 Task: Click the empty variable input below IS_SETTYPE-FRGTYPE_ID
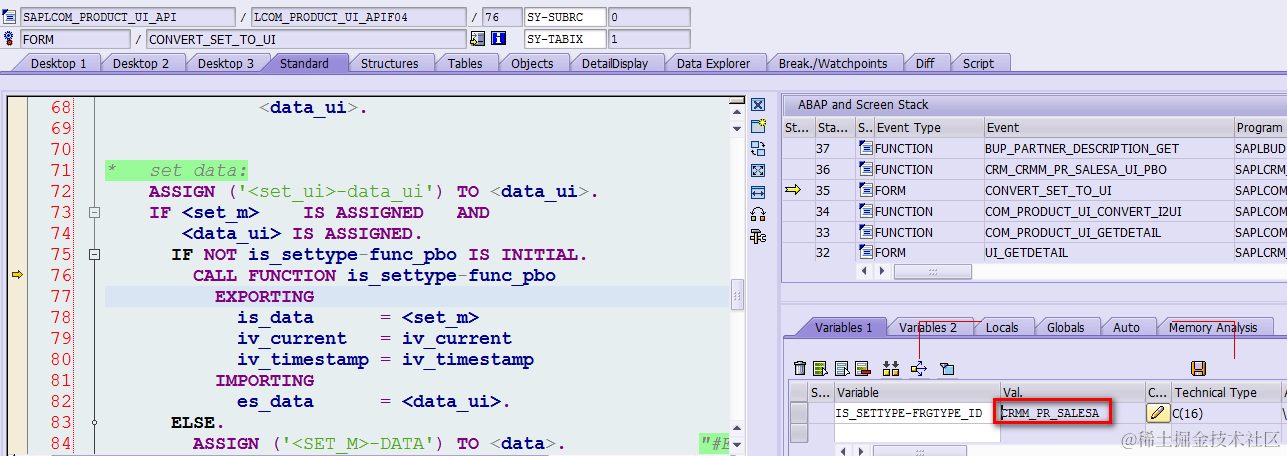point(917,432)
